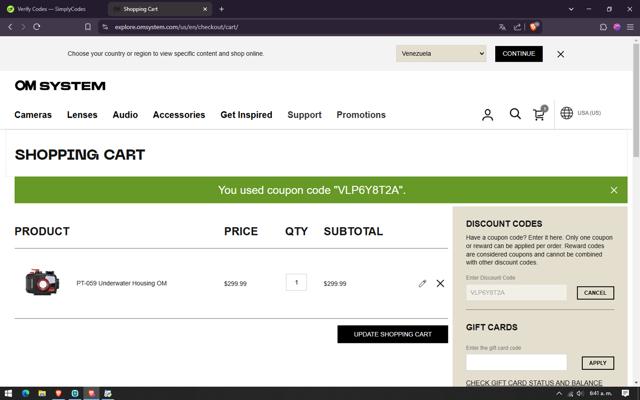The image size is (640, 400).
Task: Go forward in browser history
Action: coord(23,27)
